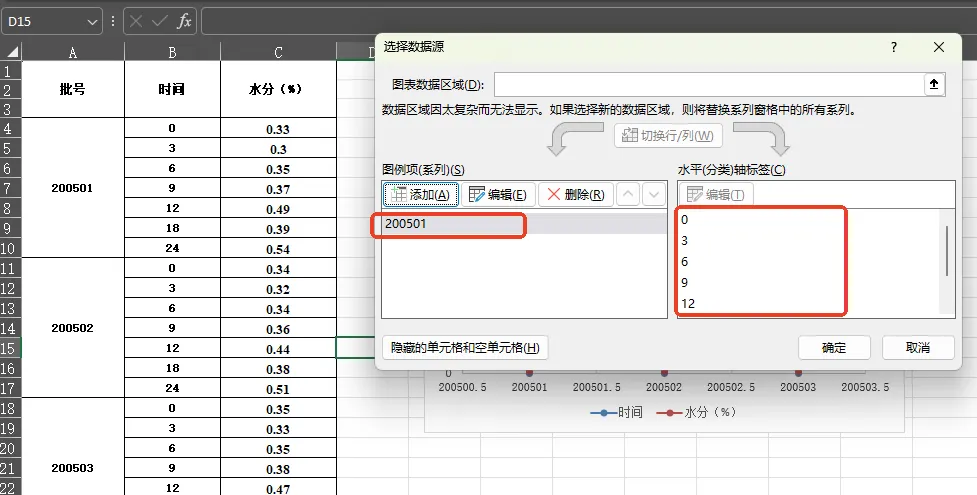Open the Name Box dropdown arrow
The width and height of the screenshot is (977, 495).
(x=92, y=22)
